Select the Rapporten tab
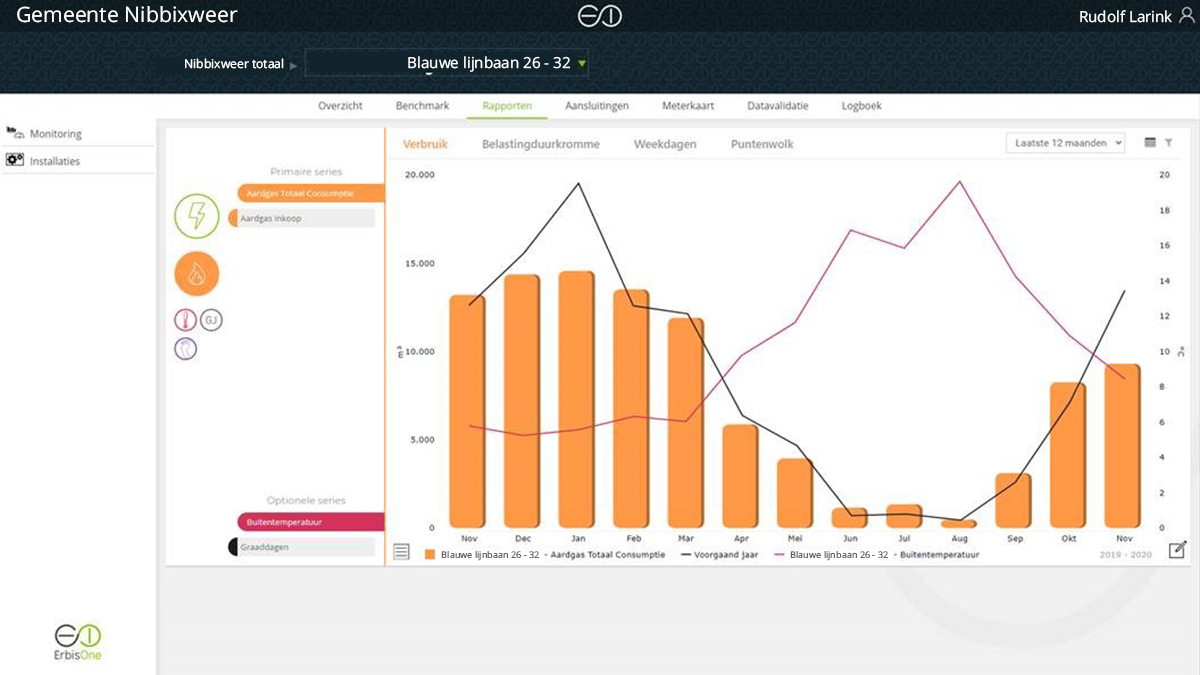This screenshot has width=1200, height=675. click(507, 105)
